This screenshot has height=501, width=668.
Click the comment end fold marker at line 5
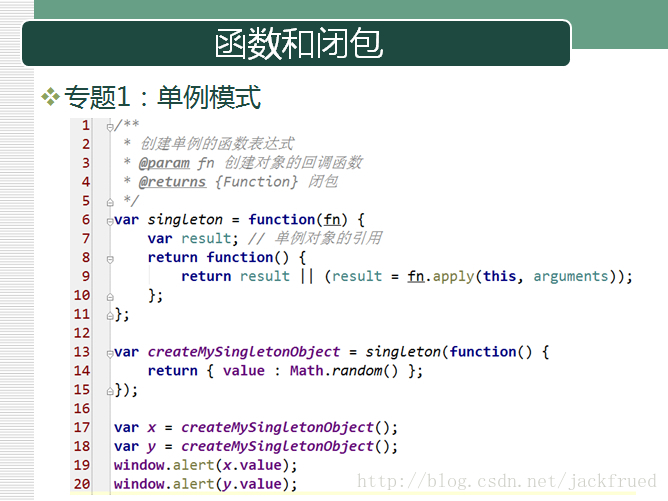click(110, 202)
